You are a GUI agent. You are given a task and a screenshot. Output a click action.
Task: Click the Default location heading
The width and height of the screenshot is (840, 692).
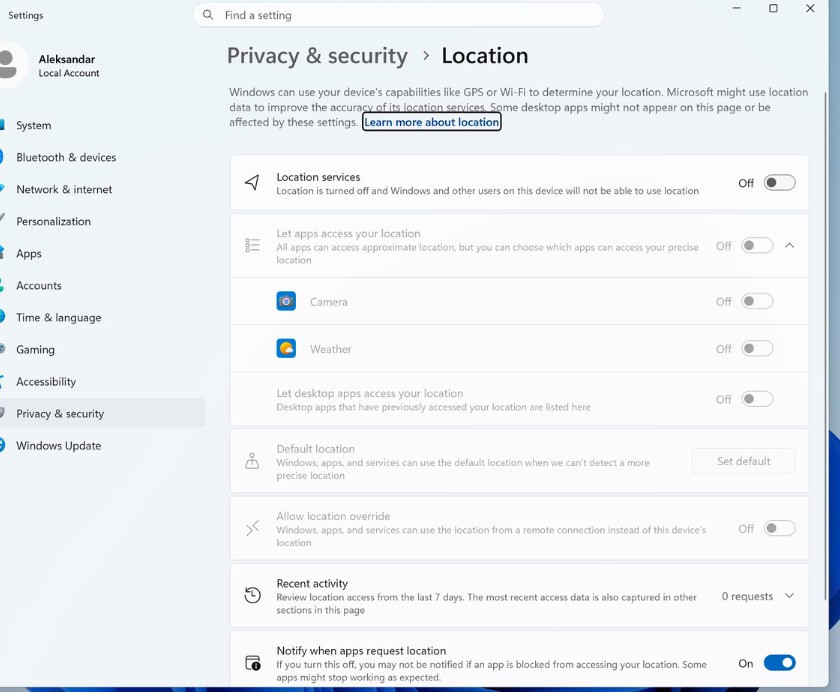coord(316,449)
